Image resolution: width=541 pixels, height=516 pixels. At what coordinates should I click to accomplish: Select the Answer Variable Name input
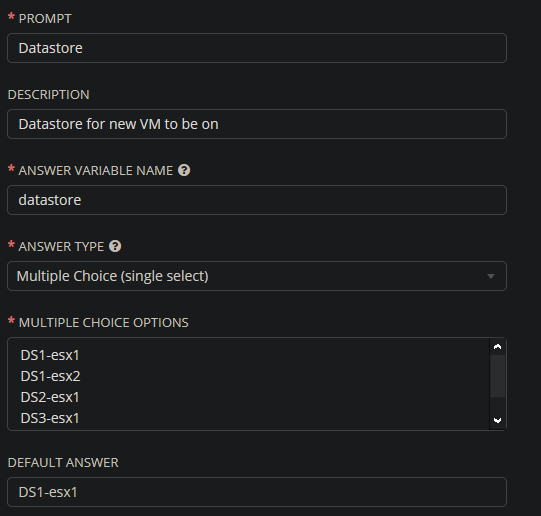257,200
